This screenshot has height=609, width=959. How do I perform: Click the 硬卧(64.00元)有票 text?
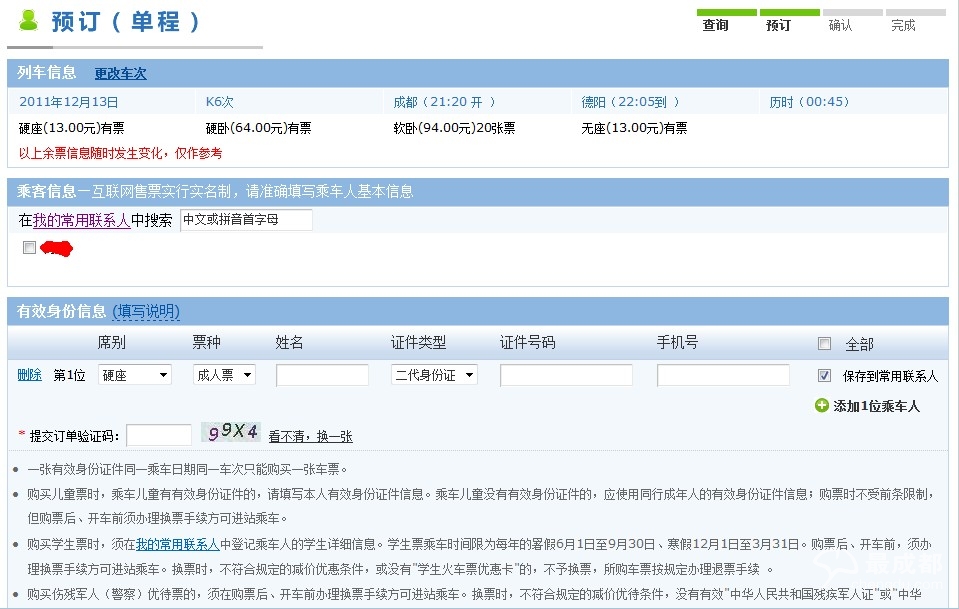[x=259, y=128]
